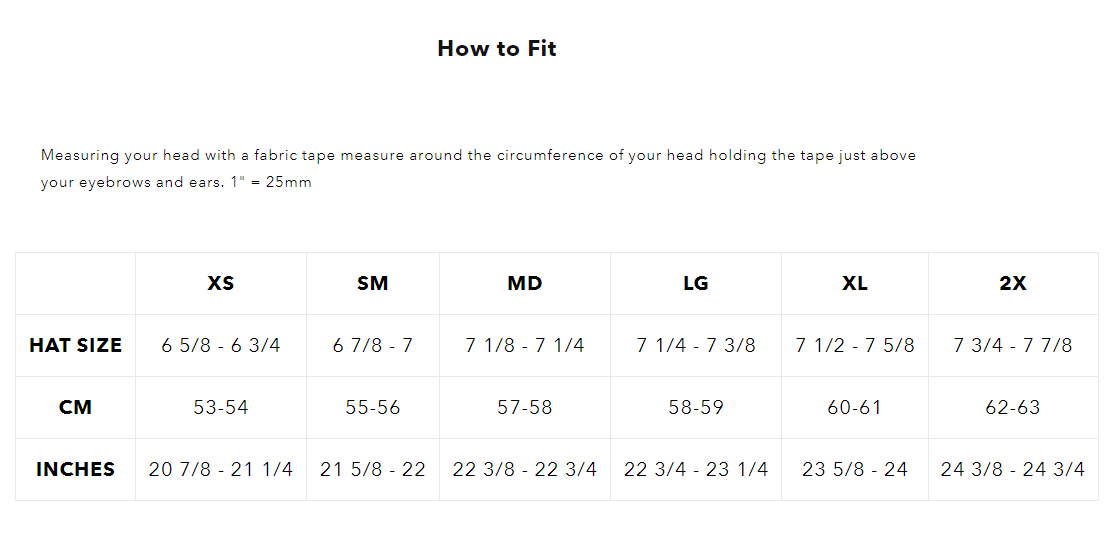Click the 6 5/8 - 6 3/4 hat size cell
Screen dimensions: 1112x536
click(221, 345)
